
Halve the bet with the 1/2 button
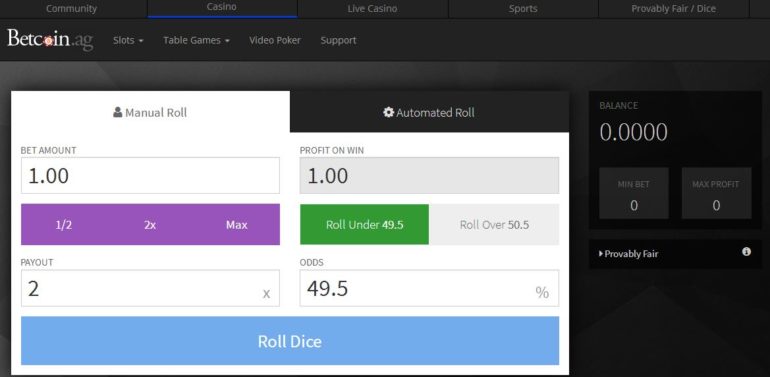[63, 225]
